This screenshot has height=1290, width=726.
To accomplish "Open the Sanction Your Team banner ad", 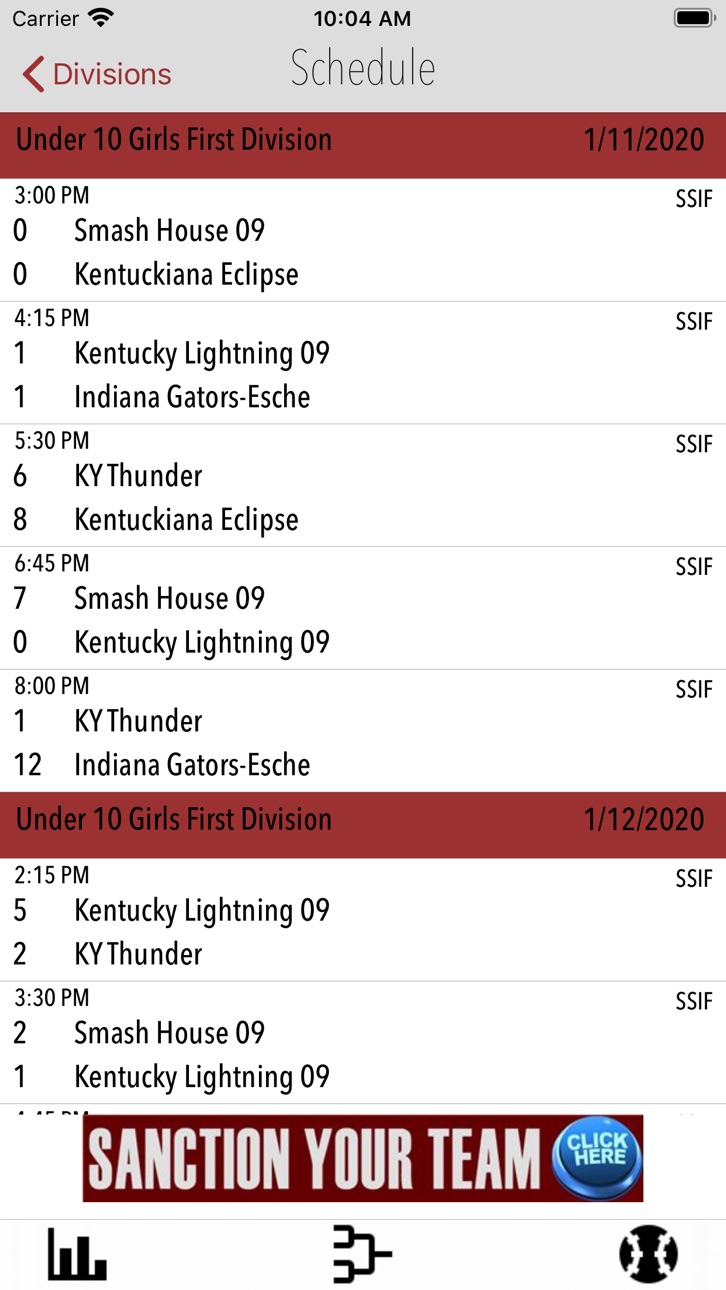I will (x=363, y=1158).
